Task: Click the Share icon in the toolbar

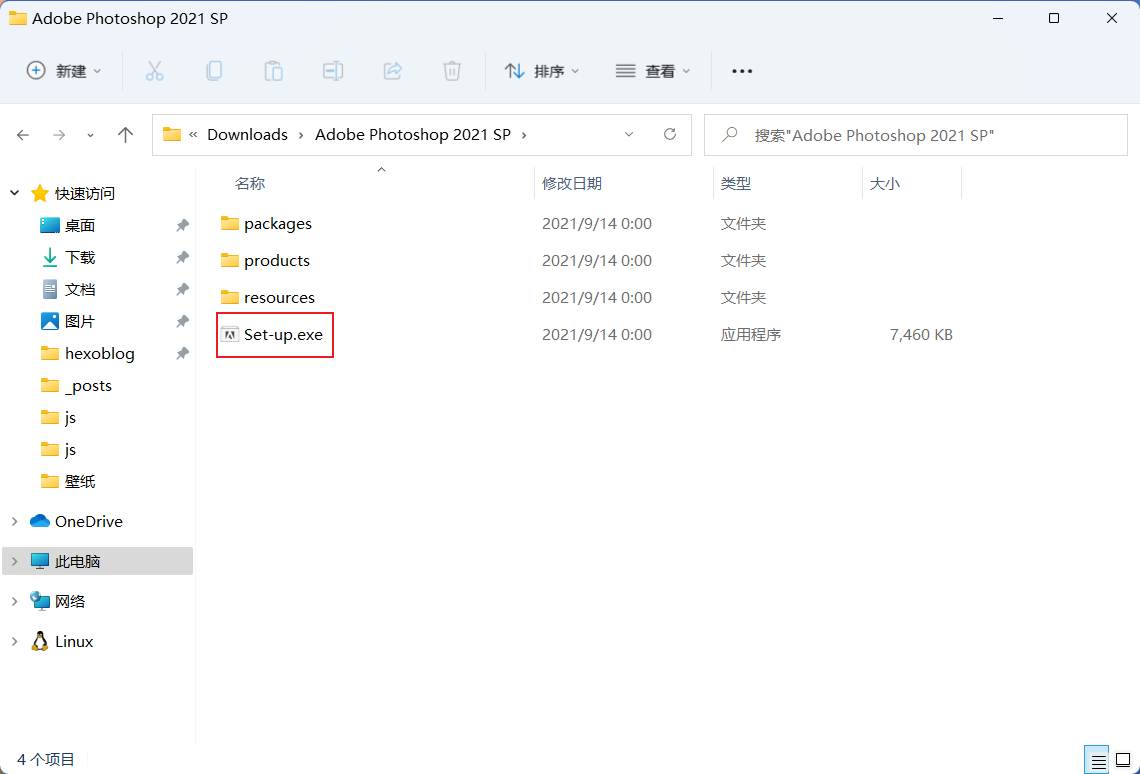Action: 392,70
